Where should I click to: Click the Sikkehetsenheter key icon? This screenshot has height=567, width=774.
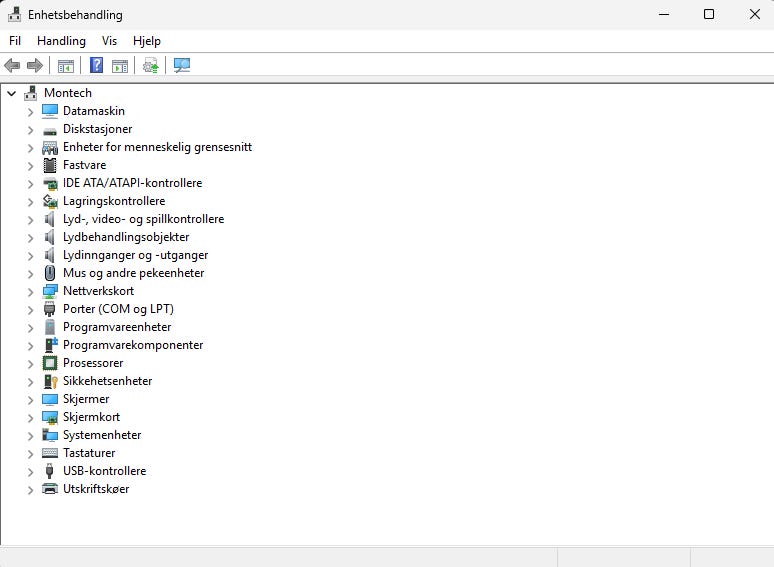point(50,381)
